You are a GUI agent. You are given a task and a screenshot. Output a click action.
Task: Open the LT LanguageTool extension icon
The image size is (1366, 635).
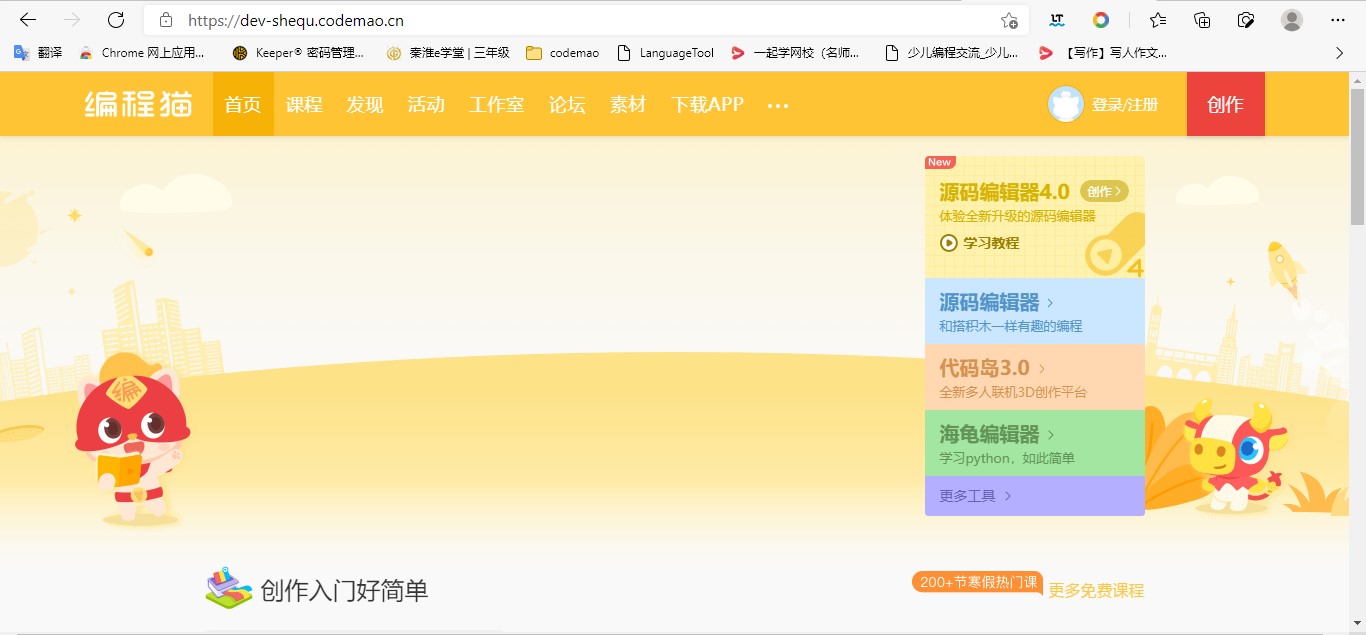1056,20
